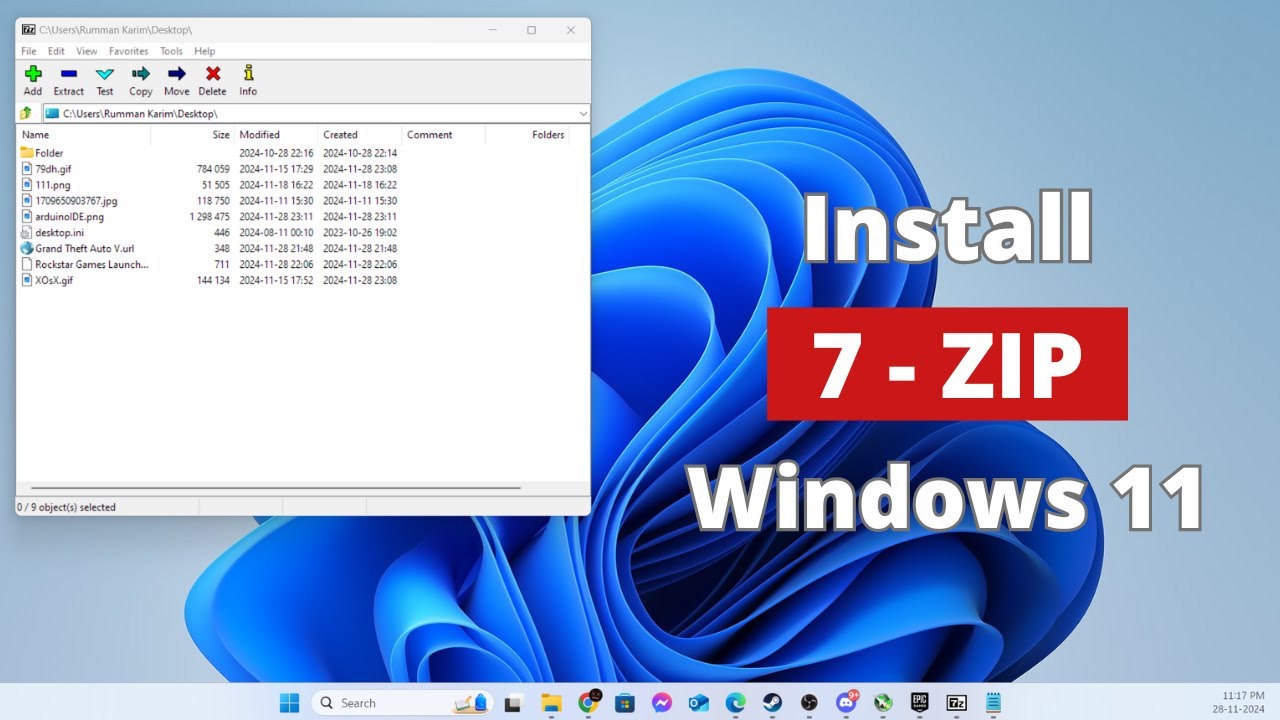Sort by the Name column header

pos(84,135)
